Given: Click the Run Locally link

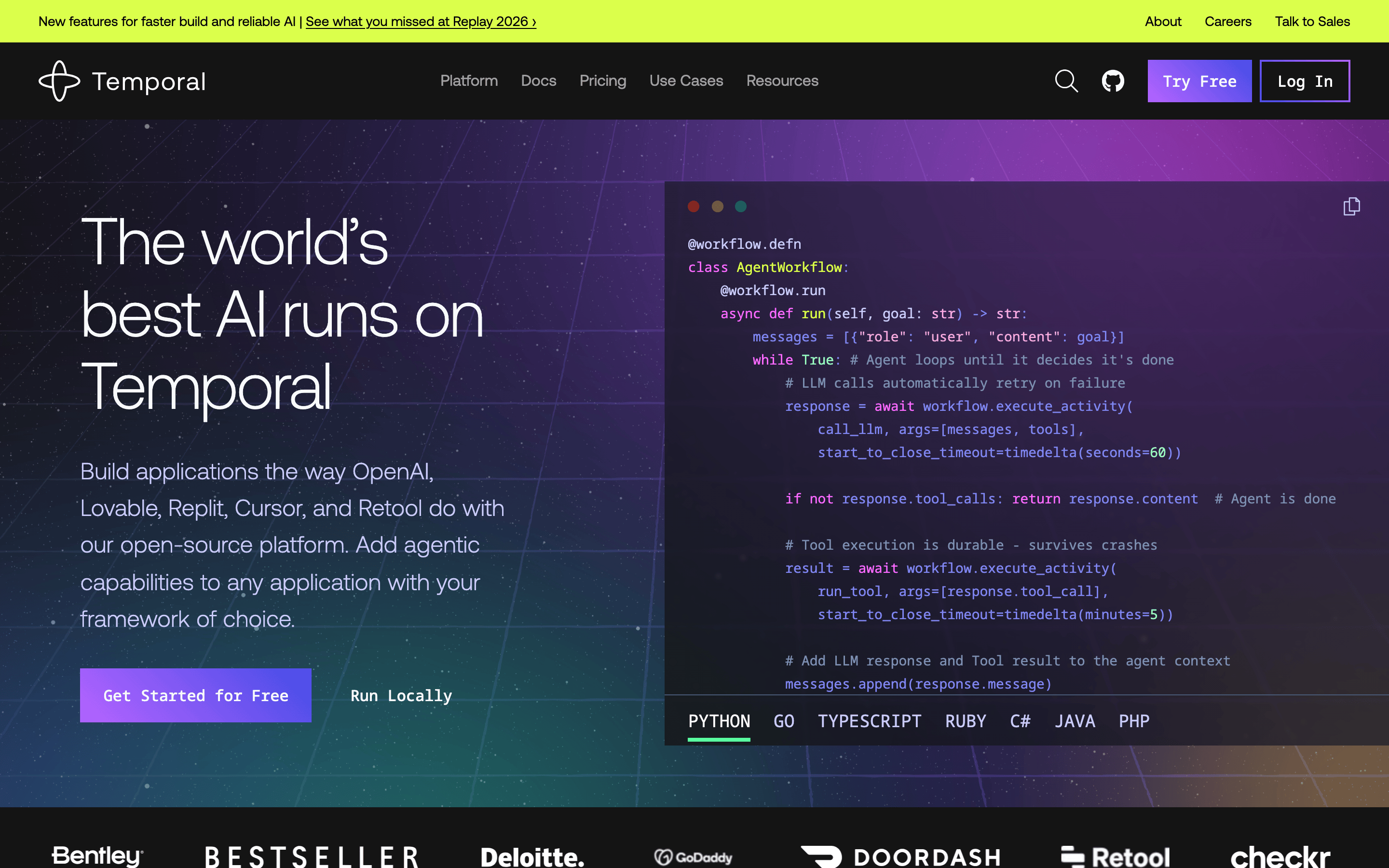Looking at the screenshot, I should pyautogui.click(x=401, y=696).
